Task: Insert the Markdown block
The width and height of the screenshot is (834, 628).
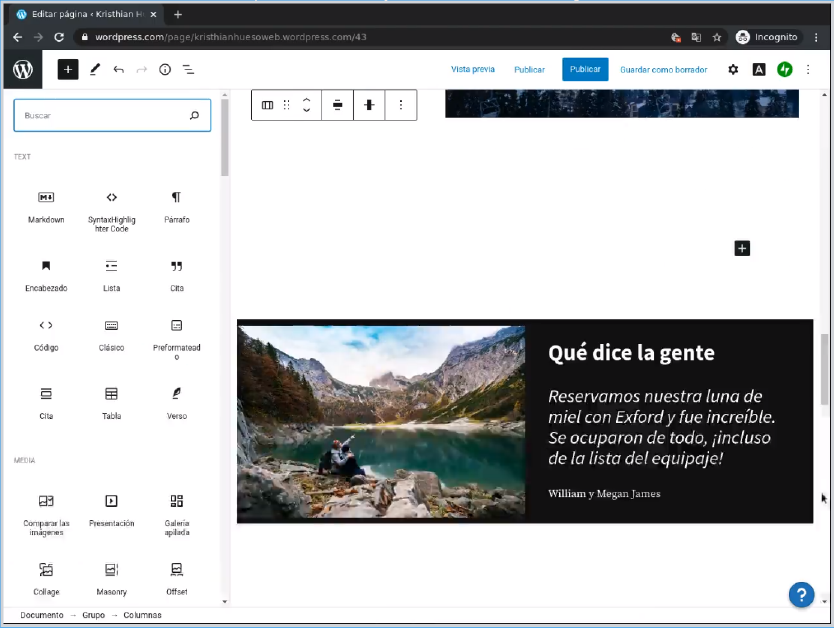Action: pos(46,207)
